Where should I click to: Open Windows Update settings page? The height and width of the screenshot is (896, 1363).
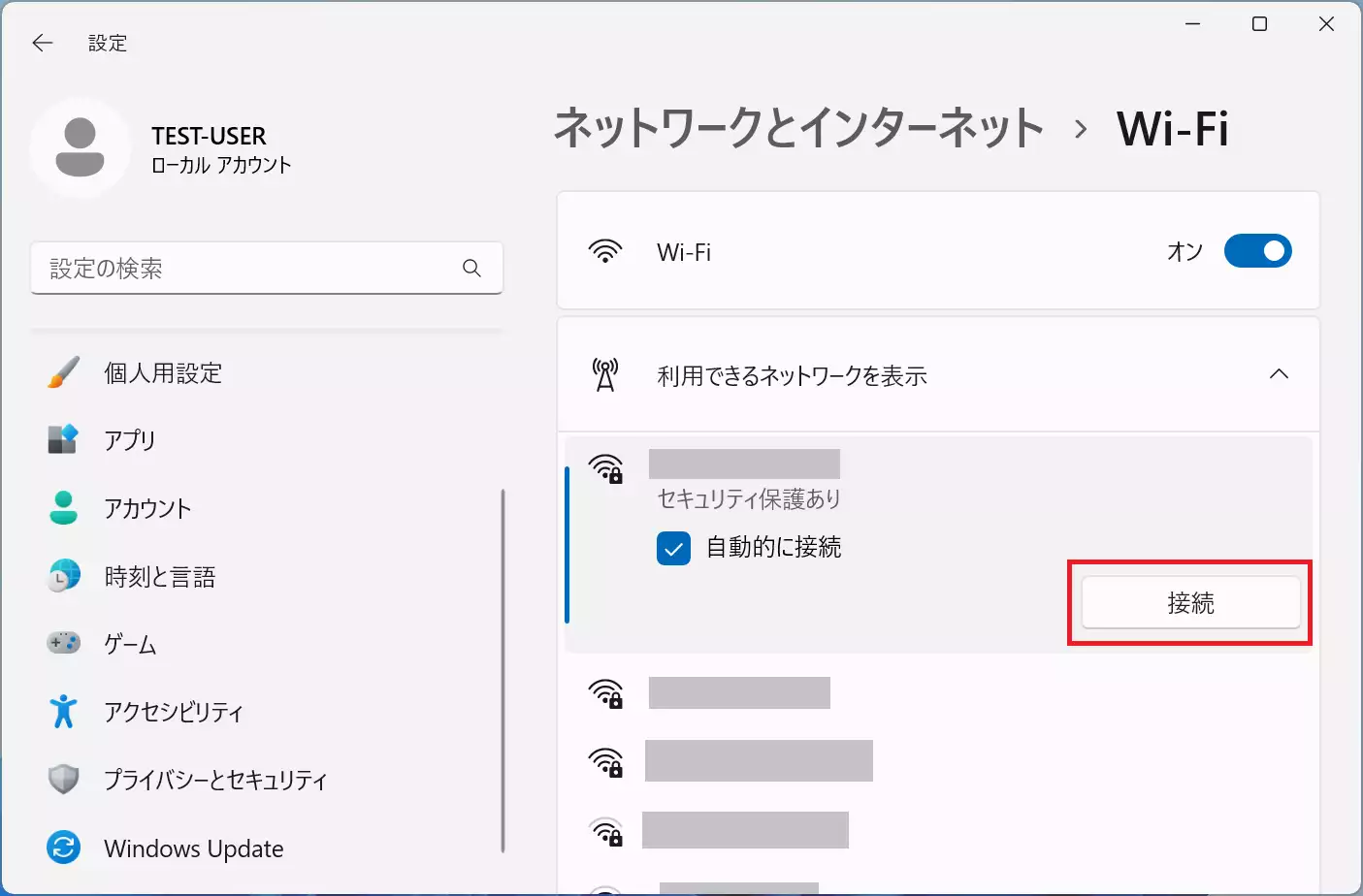[x=267, y=848]
